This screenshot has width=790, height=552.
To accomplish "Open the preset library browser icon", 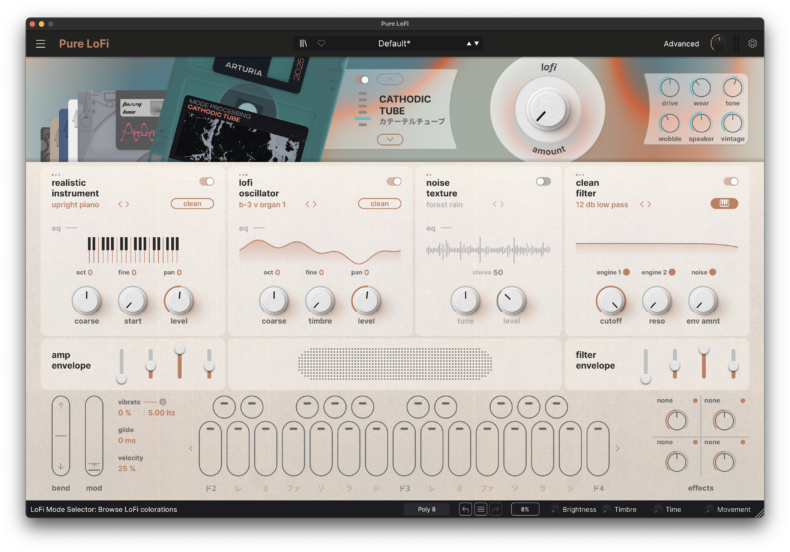I will tap(303, 44).
